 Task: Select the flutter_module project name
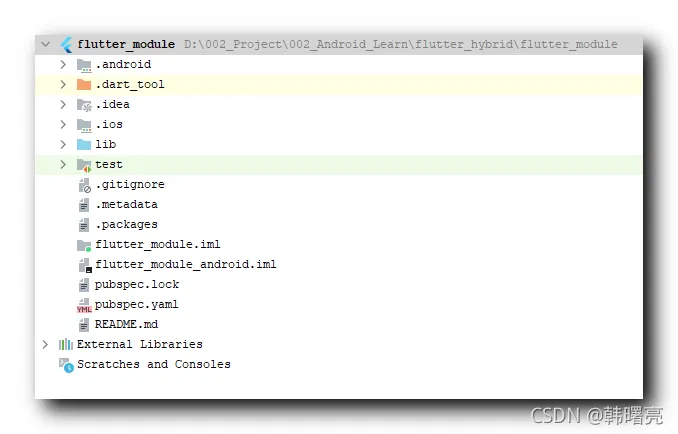pyautogui.click(x=126, y=44)
